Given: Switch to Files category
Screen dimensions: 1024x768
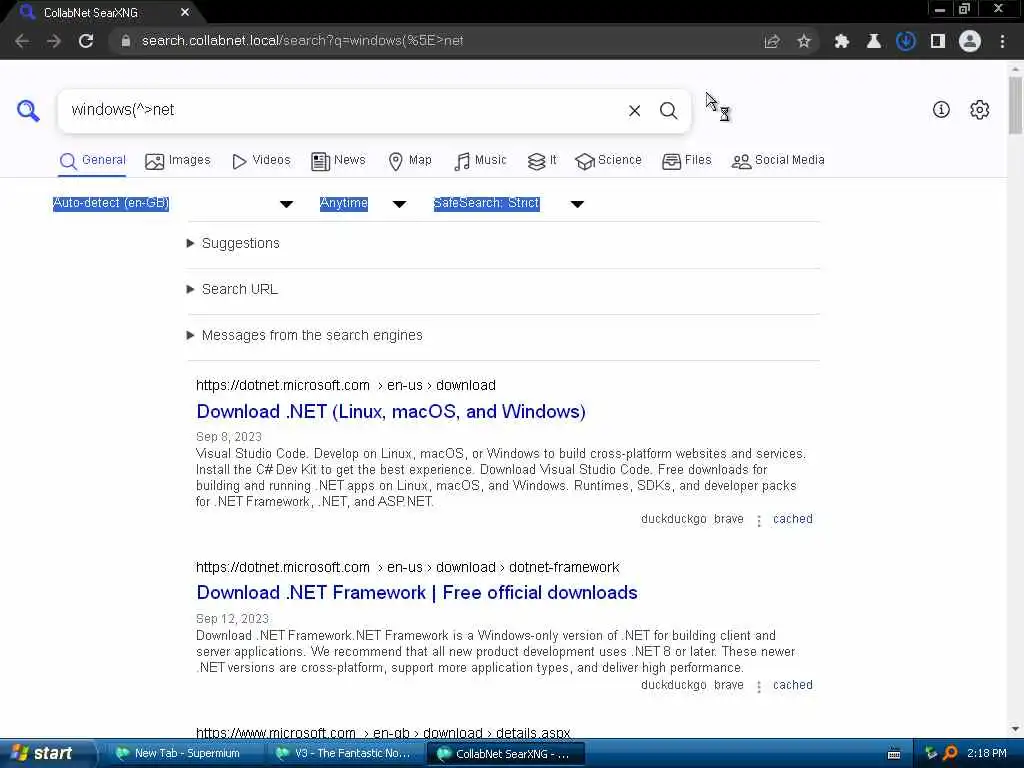Looking at the screenshot, I should coord(686,161).
